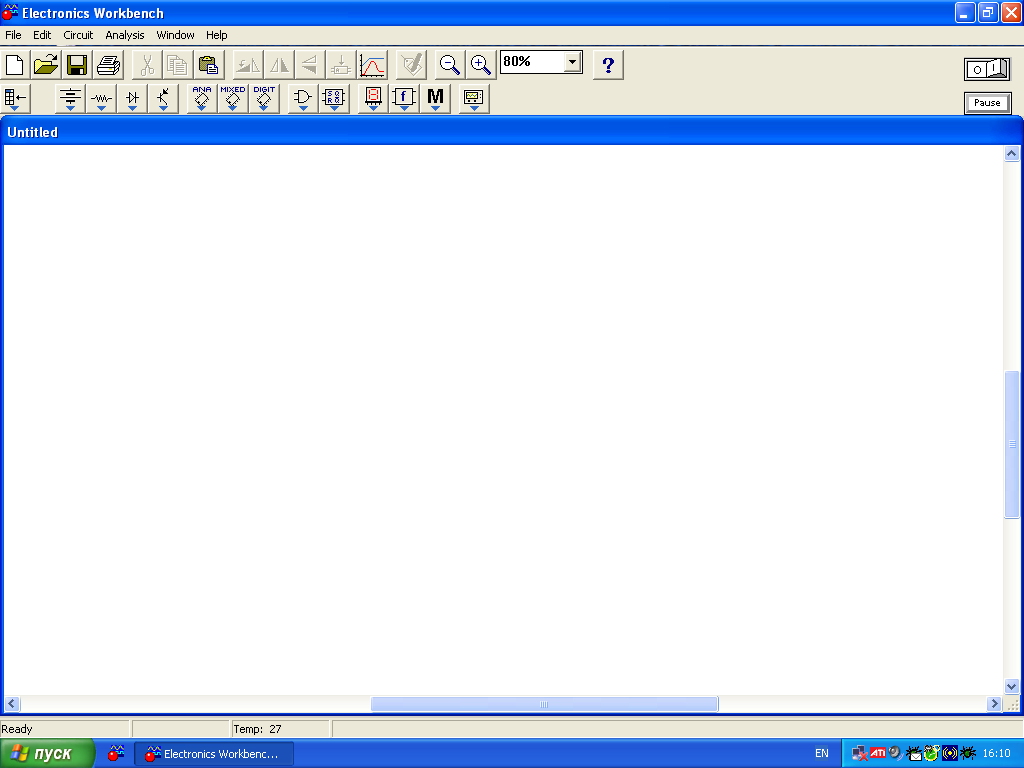Viewport: 1024px width, 768px height.
Task: Open the Digital ICs bin
Action: point(264,98)
